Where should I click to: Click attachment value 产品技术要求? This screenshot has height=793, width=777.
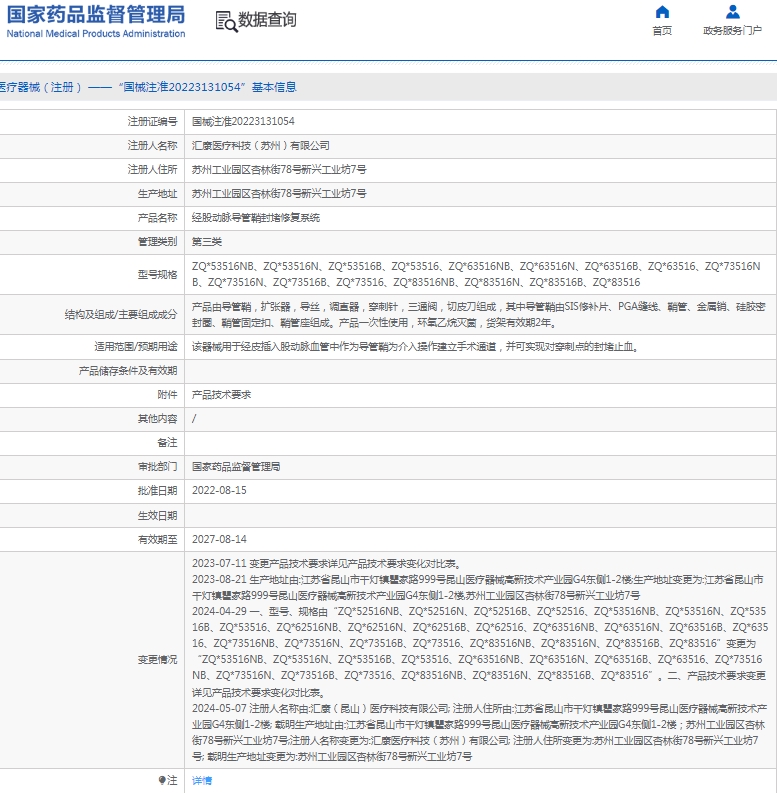pyautogui.click(x=221, y=395)
